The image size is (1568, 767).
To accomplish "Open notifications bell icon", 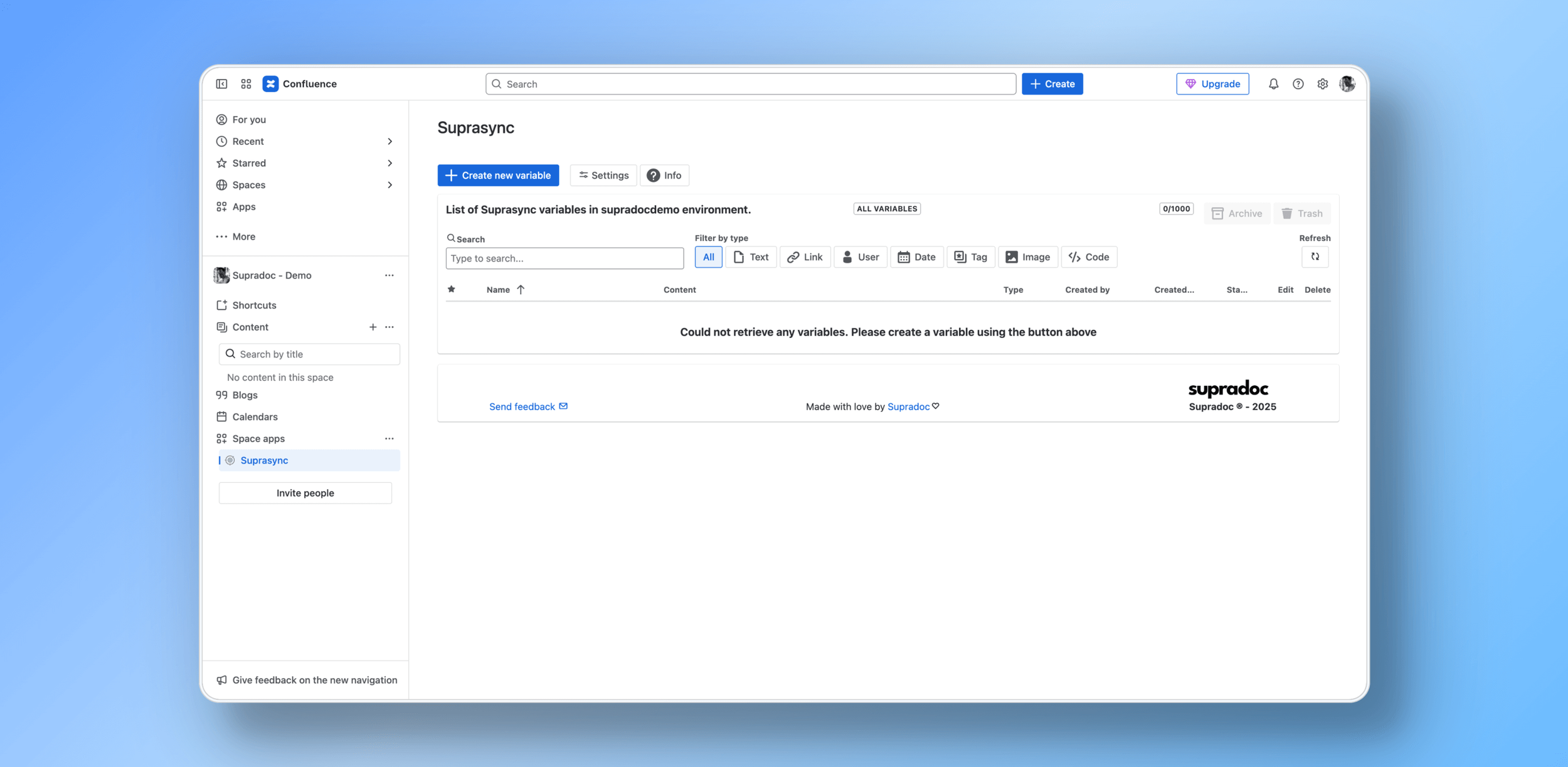I will click(1273, 83).
